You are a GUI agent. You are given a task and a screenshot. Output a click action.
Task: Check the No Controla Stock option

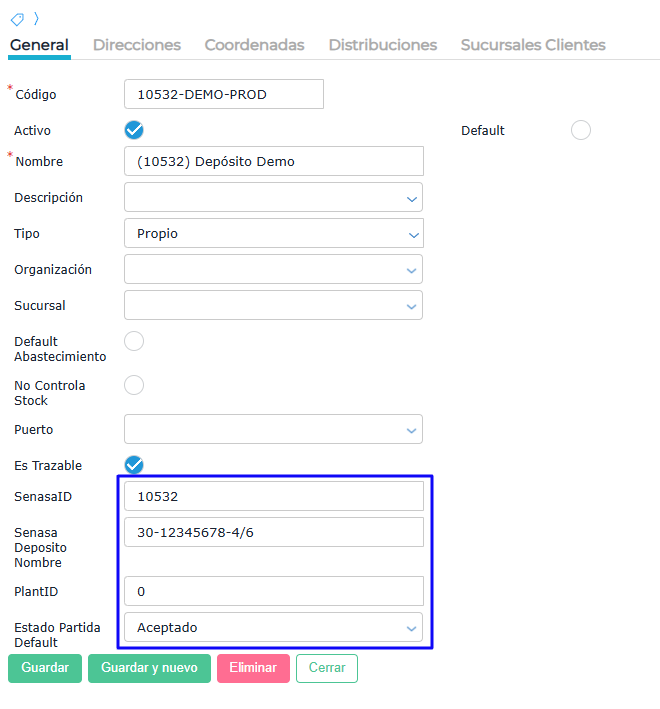tap(134, 385)
